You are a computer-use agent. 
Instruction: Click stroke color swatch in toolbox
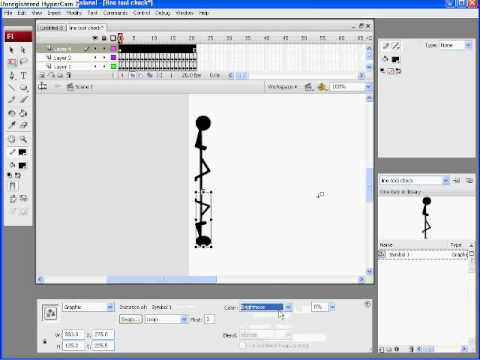pyautogui.click(x=22, y=152)
